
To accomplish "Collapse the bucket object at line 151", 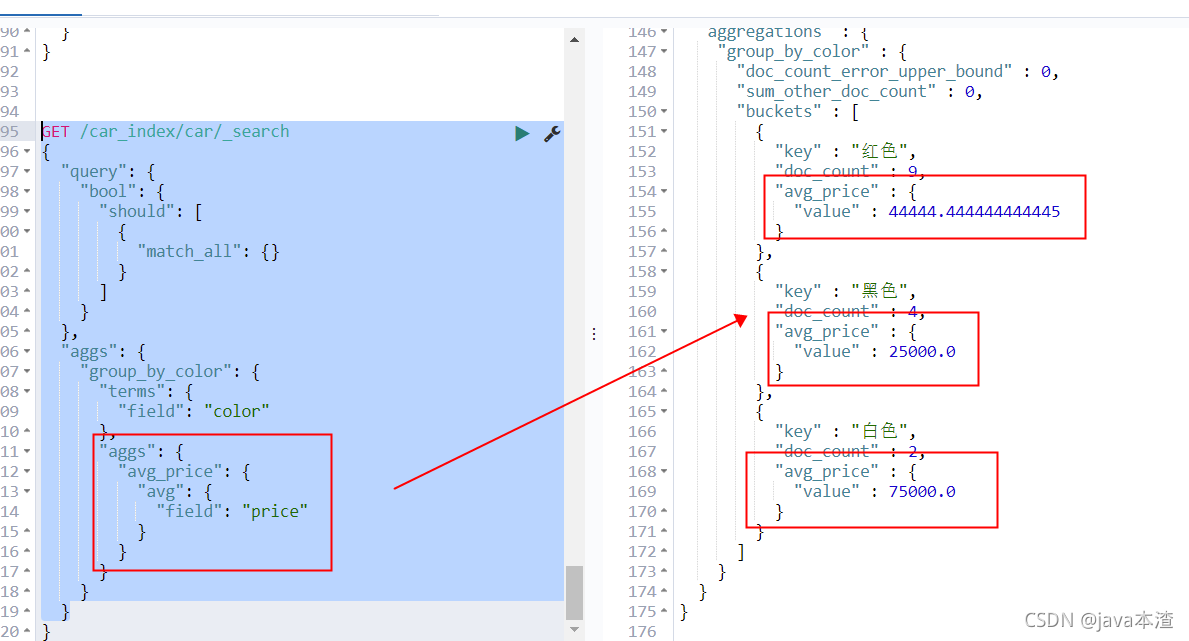I will click(664, 131).
